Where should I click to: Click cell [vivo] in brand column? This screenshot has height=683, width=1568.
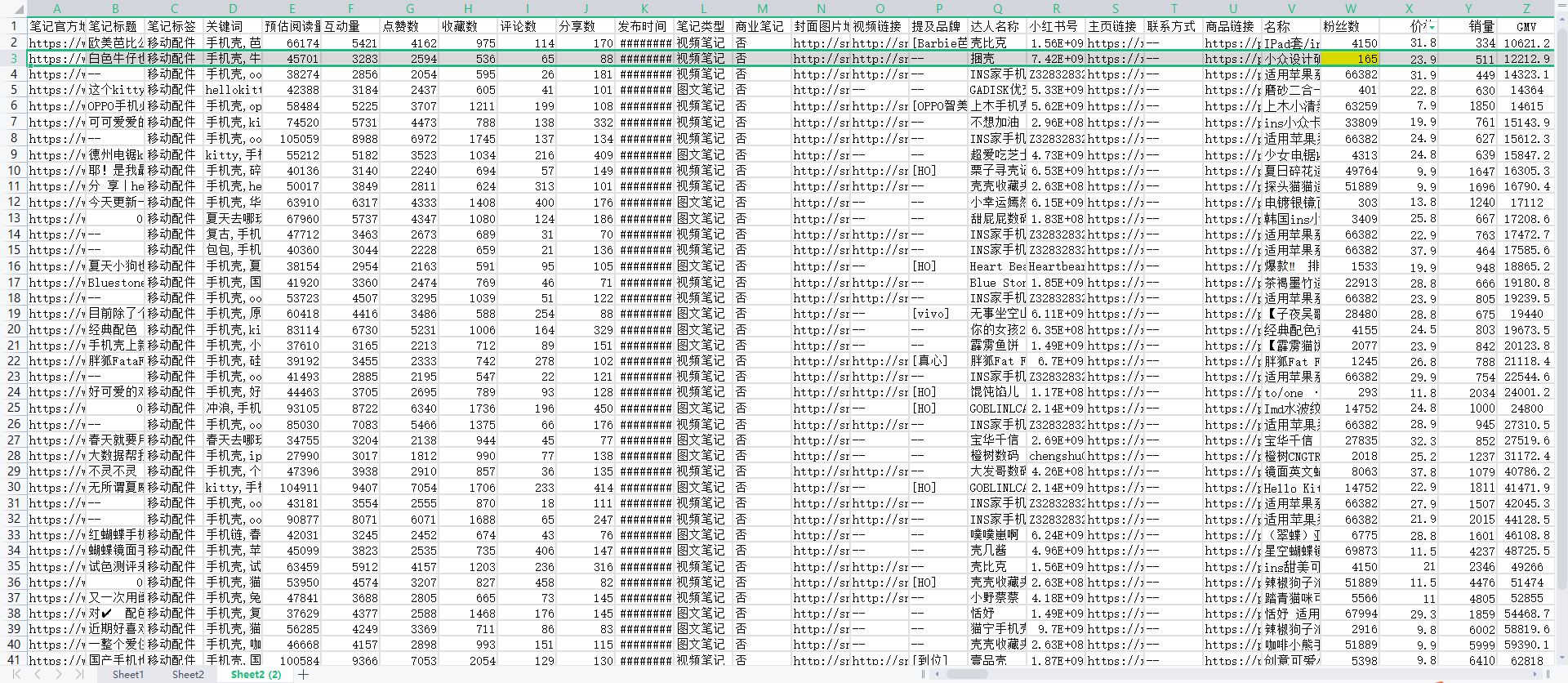(938, 314)
